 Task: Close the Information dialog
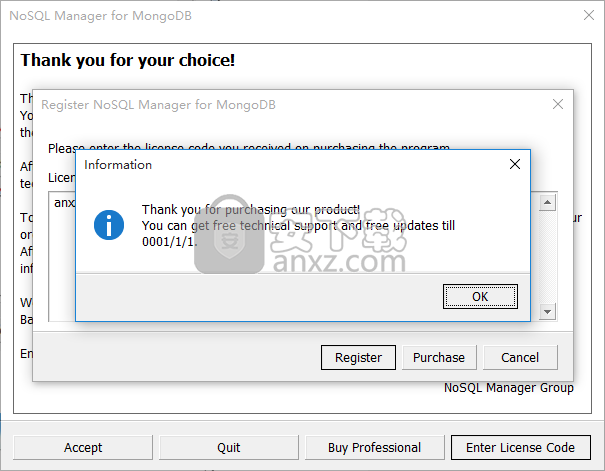point(515,164)
